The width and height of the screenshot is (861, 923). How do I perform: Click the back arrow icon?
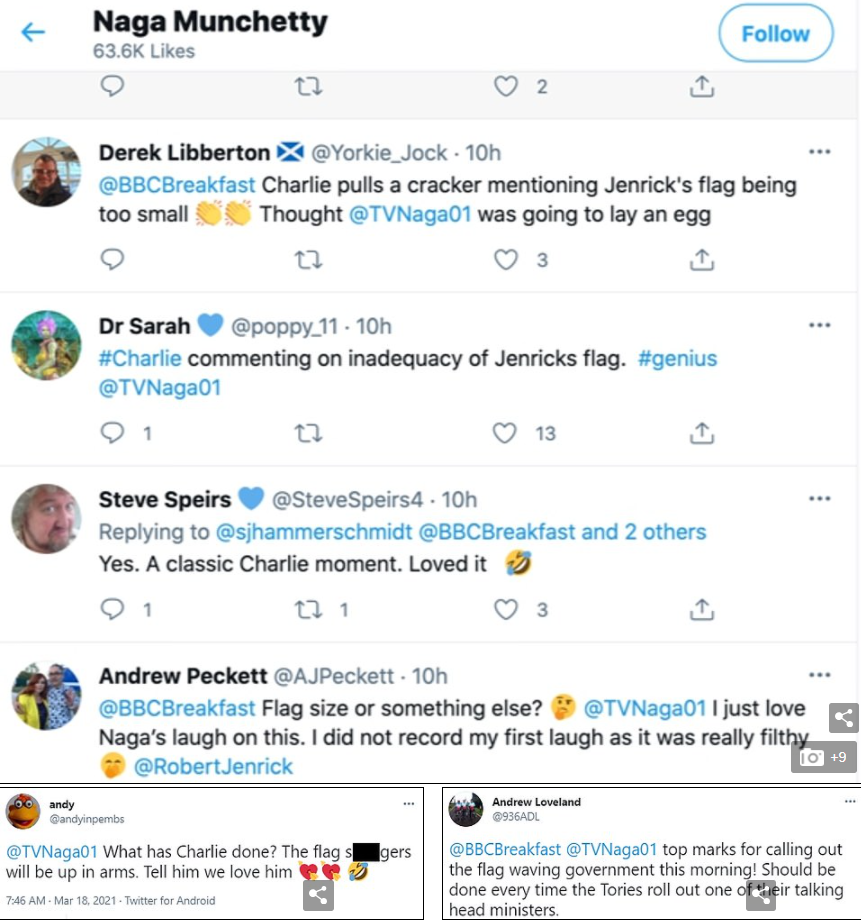(x=33, y=33)
